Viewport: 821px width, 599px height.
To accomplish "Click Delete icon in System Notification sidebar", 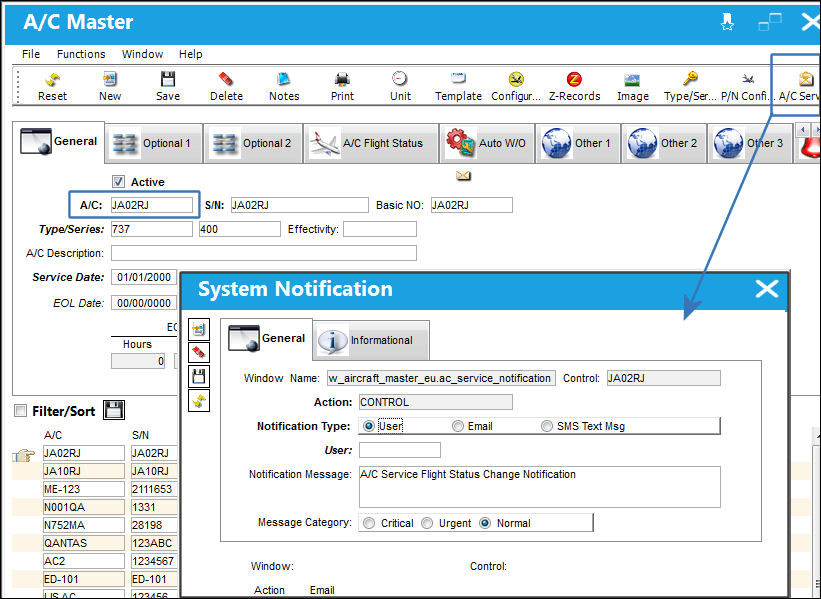I will tap(199, 352).
